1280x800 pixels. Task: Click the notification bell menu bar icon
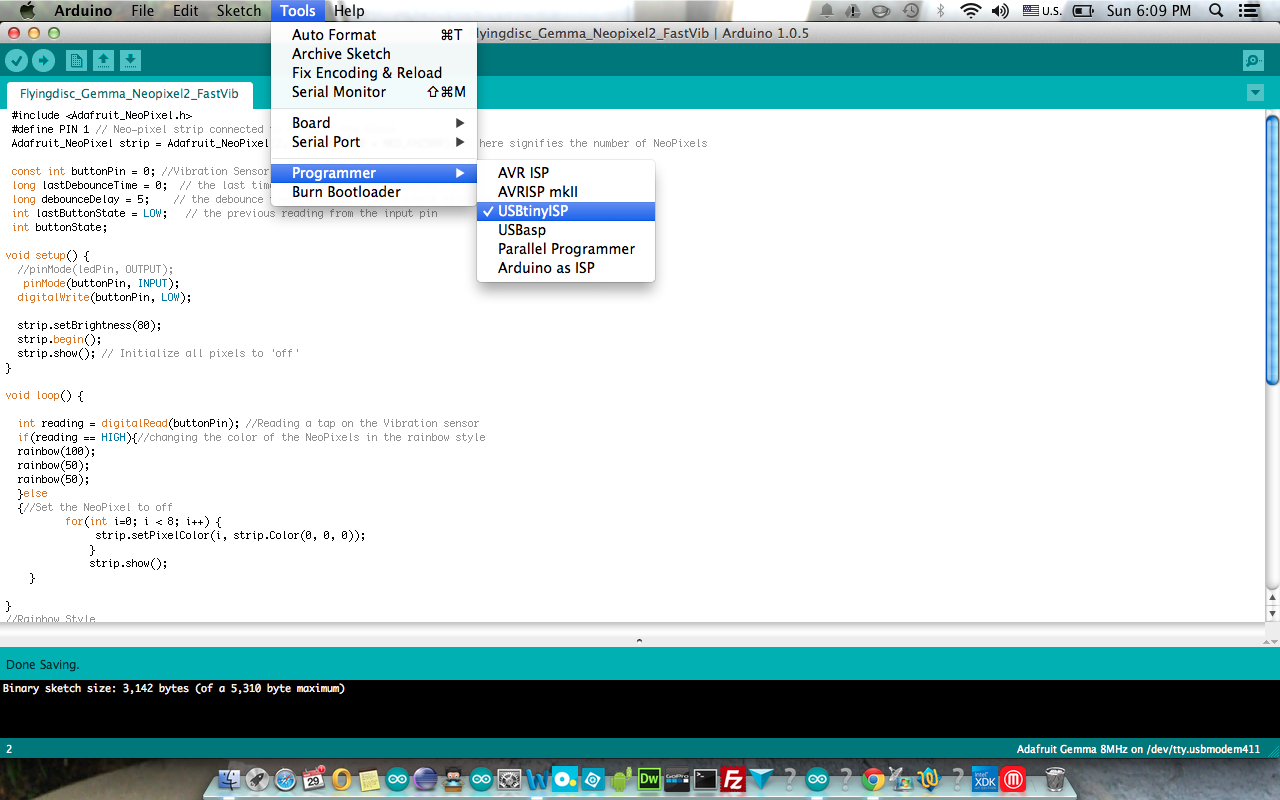(x=827, y=11)
